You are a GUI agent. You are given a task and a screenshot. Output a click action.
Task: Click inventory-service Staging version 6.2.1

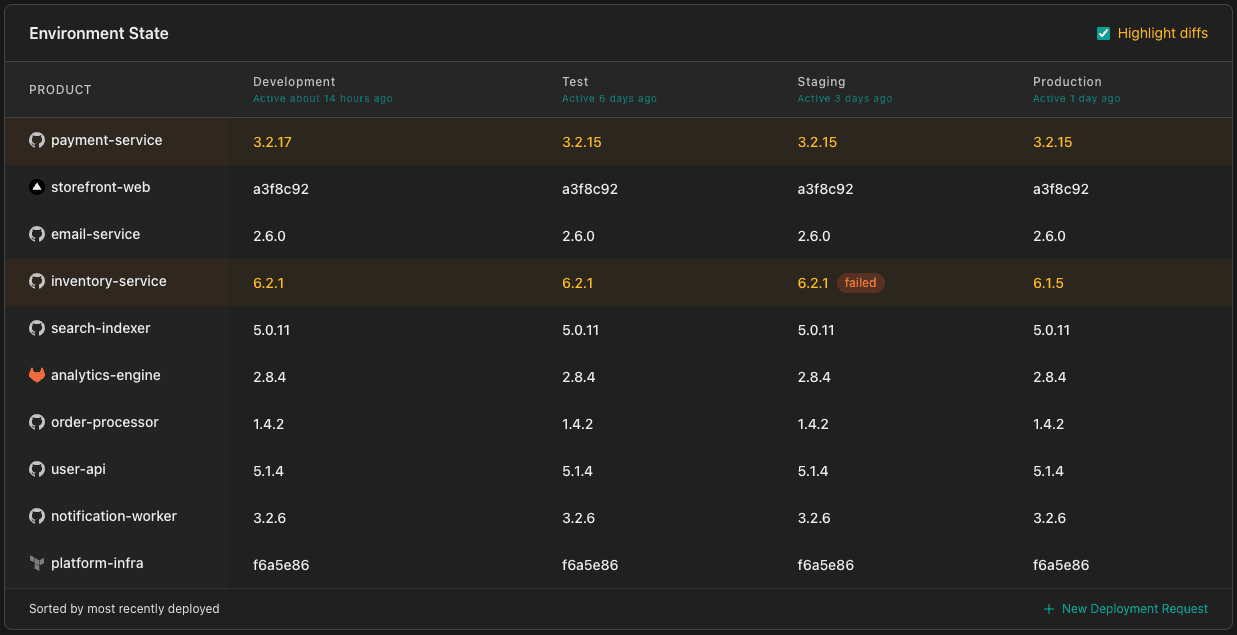[x=813, y=283]
